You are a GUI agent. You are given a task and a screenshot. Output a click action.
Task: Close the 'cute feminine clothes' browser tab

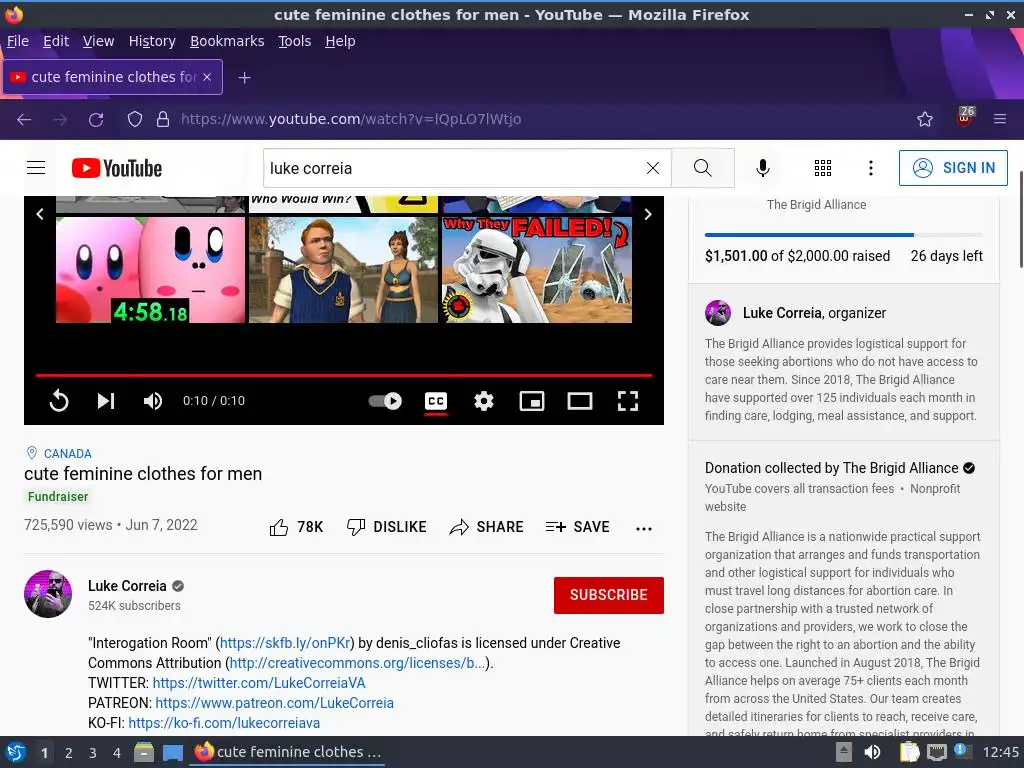tap(207, 77)
